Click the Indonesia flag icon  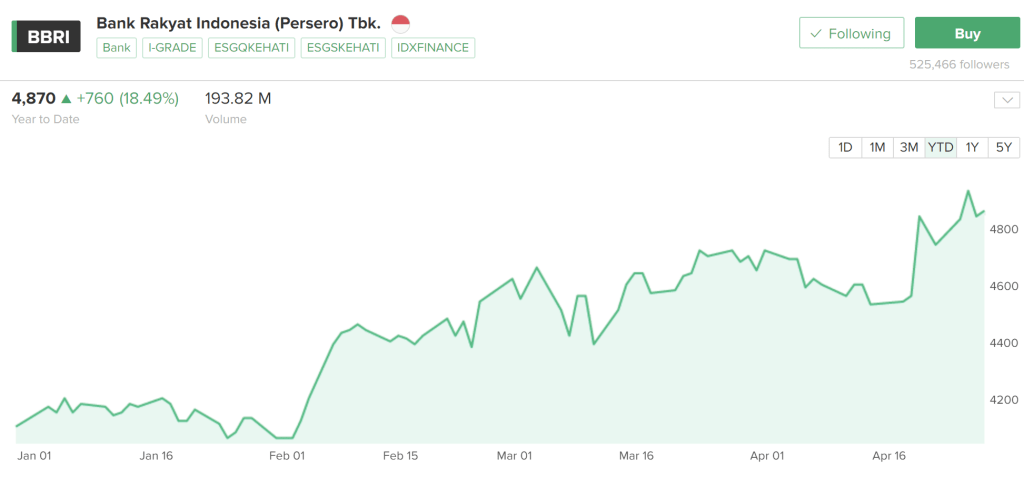tap(401, 23)
